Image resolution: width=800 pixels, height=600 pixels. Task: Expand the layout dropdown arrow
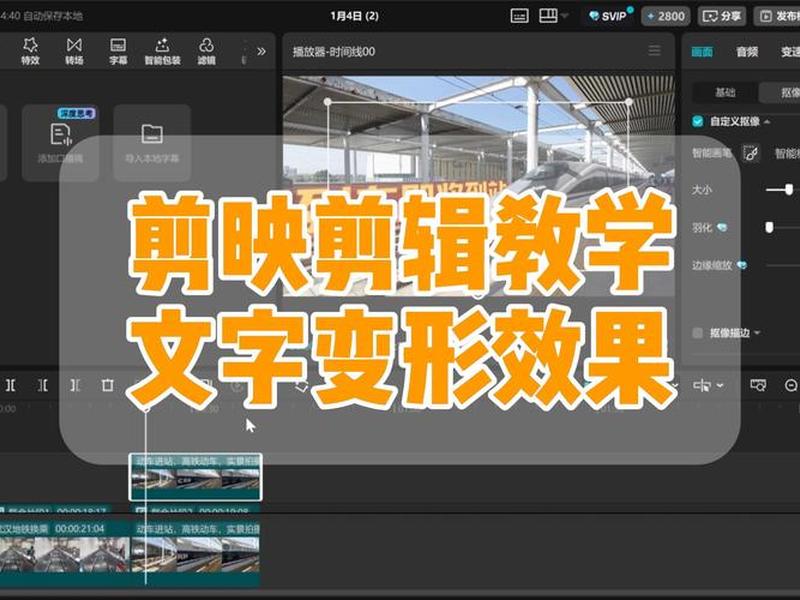tap(565, 16)
